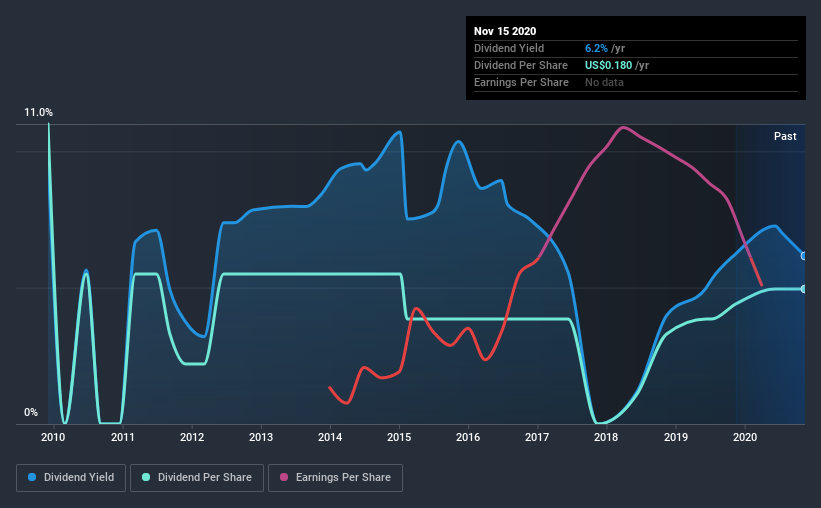The width and height of the screenshot is (821, 508).
Task: Select the 2013 x-axis label
Action: (261, 437)
